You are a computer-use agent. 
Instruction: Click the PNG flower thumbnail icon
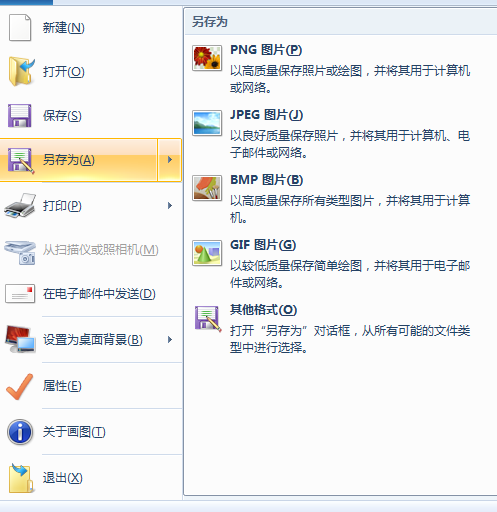pos(207,58)
